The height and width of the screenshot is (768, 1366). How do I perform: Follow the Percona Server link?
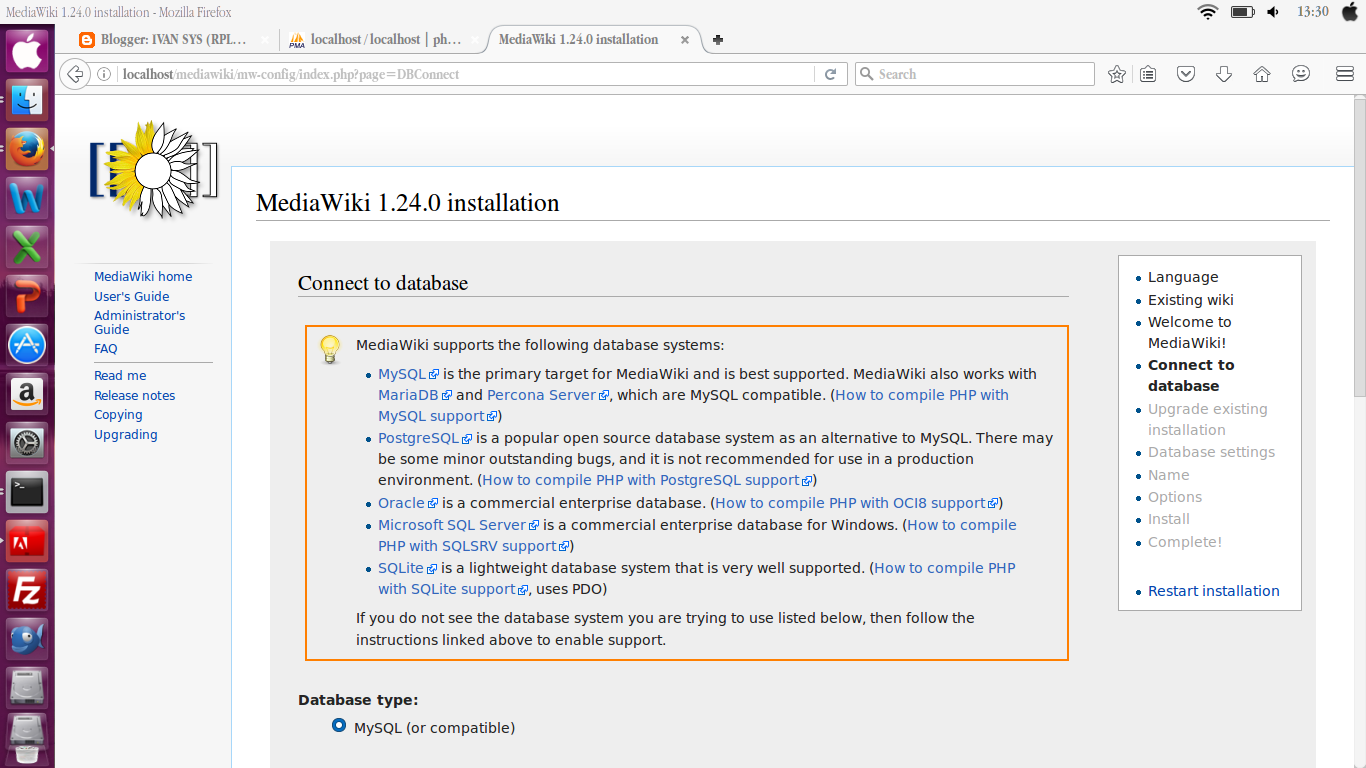click(x=548, y=395)
